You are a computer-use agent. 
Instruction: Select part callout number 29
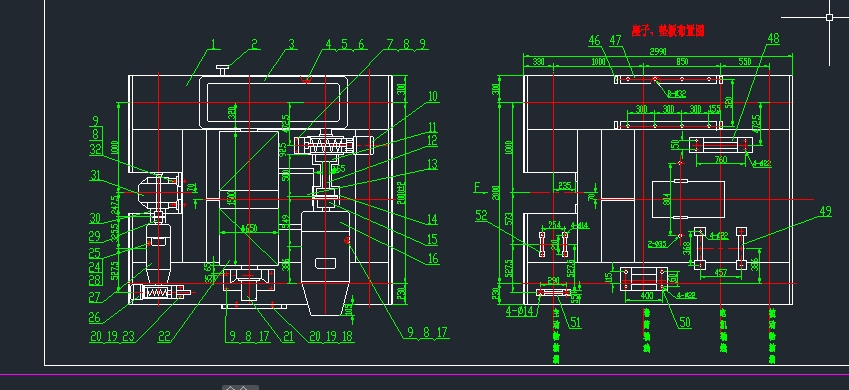tap(95, 236)
